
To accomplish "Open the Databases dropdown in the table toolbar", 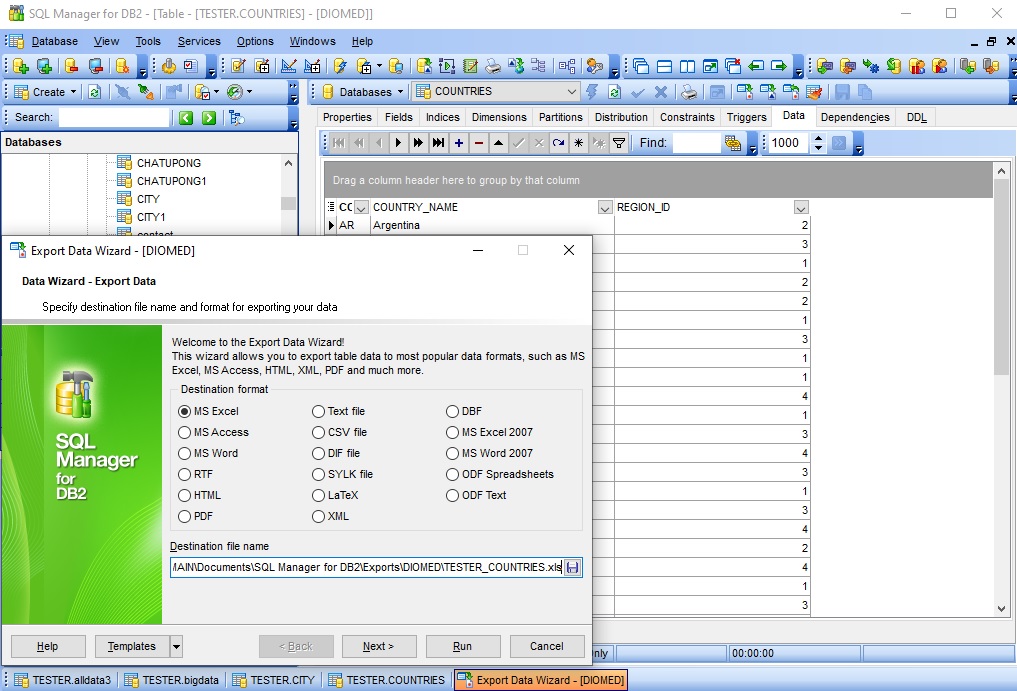I will click(400, 92).
